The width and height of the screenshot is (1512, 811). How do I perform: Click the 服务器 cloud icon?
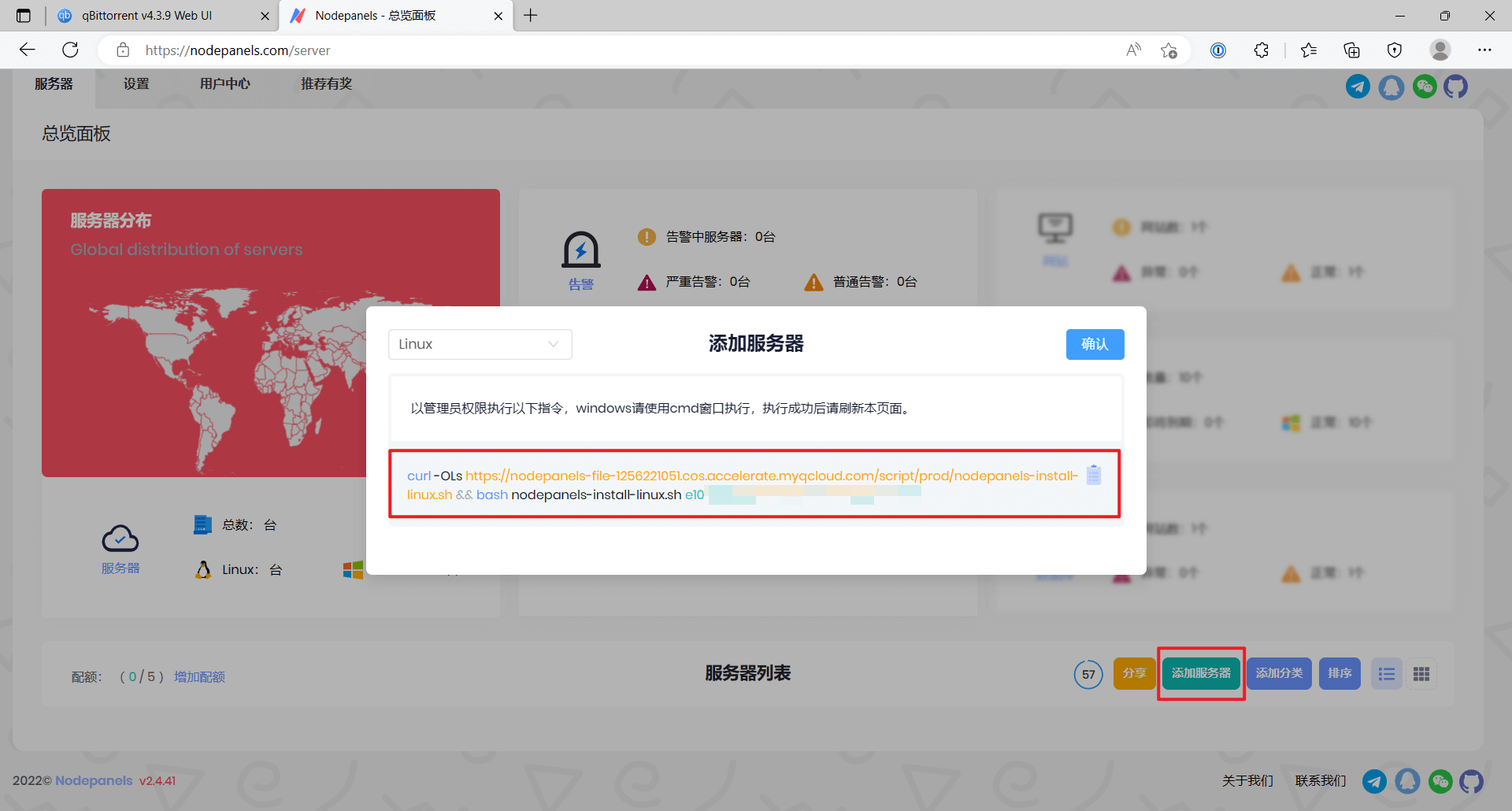[120, 539]
